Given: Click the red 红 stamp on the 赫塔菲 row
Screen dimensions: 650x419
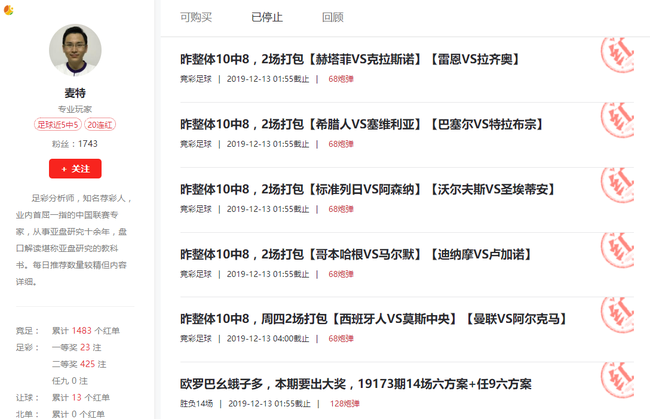Looking at the screenshot, I should coord(617,55).
